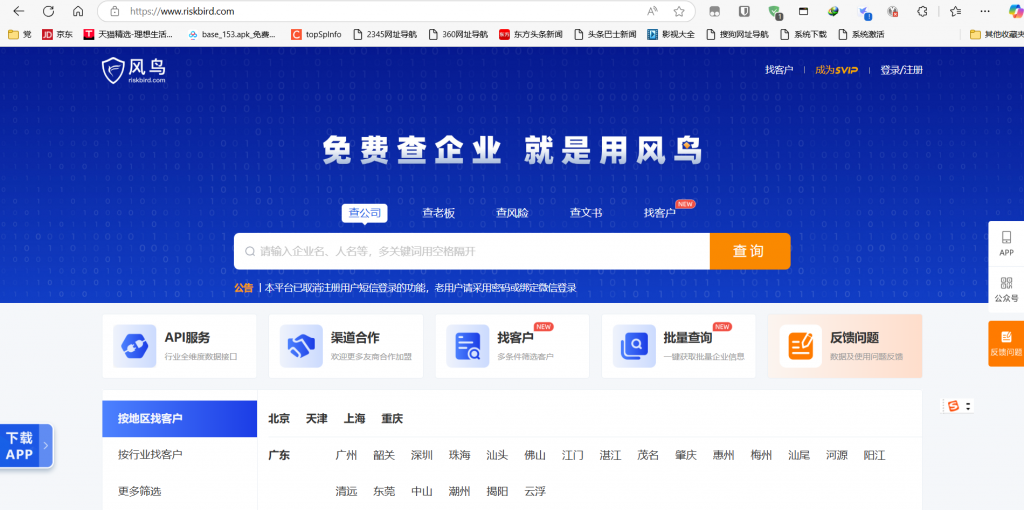The height and width of the screenshot is (510, 1024).
Task: Select the 查风险 search tab
Action: point(512,213)
